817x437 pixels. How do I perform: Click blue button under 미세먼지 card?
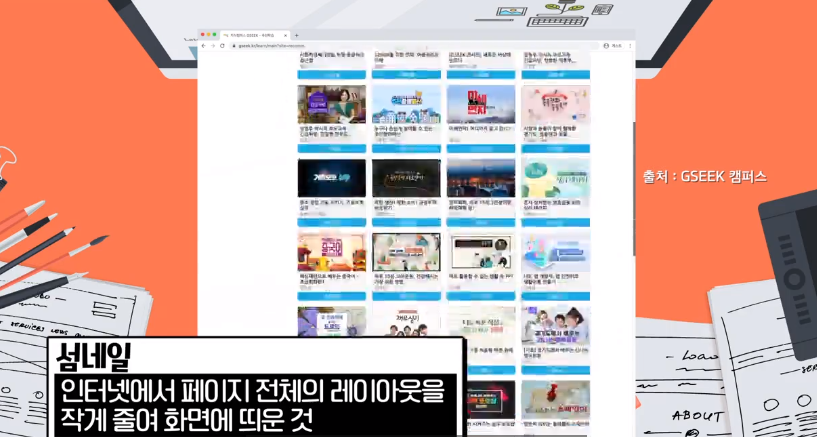click(481, 148)
